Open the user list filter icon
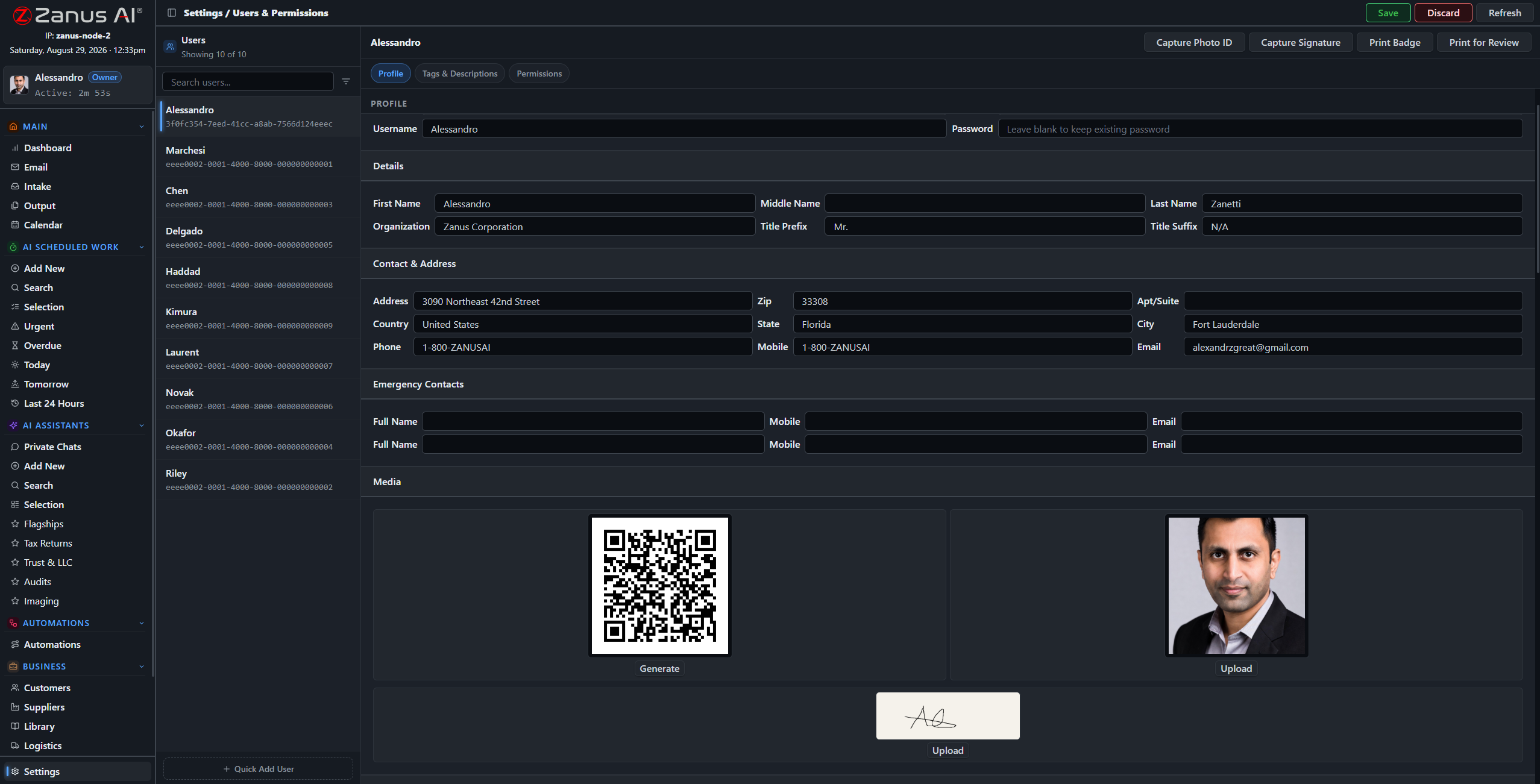 pos(346,81)
